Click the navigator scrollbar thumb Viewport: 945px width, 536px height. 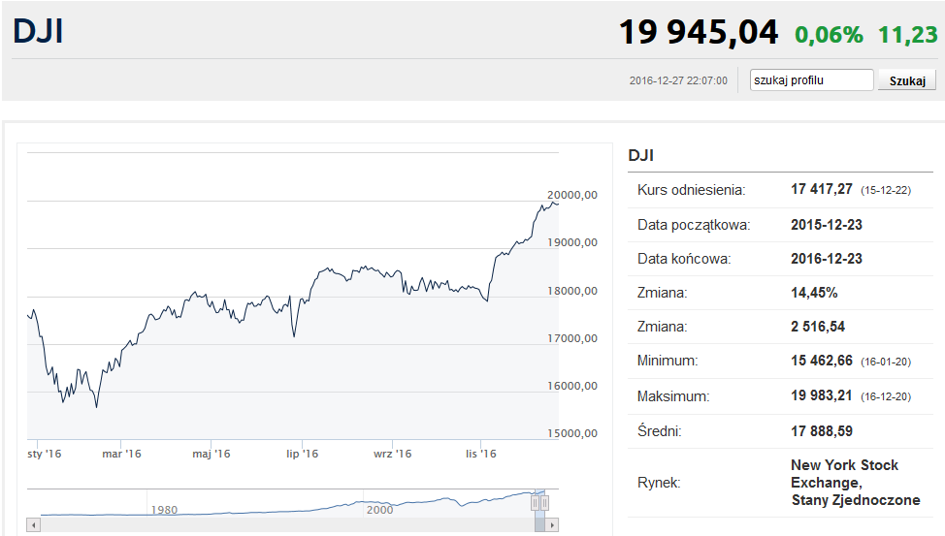point(540,525)
